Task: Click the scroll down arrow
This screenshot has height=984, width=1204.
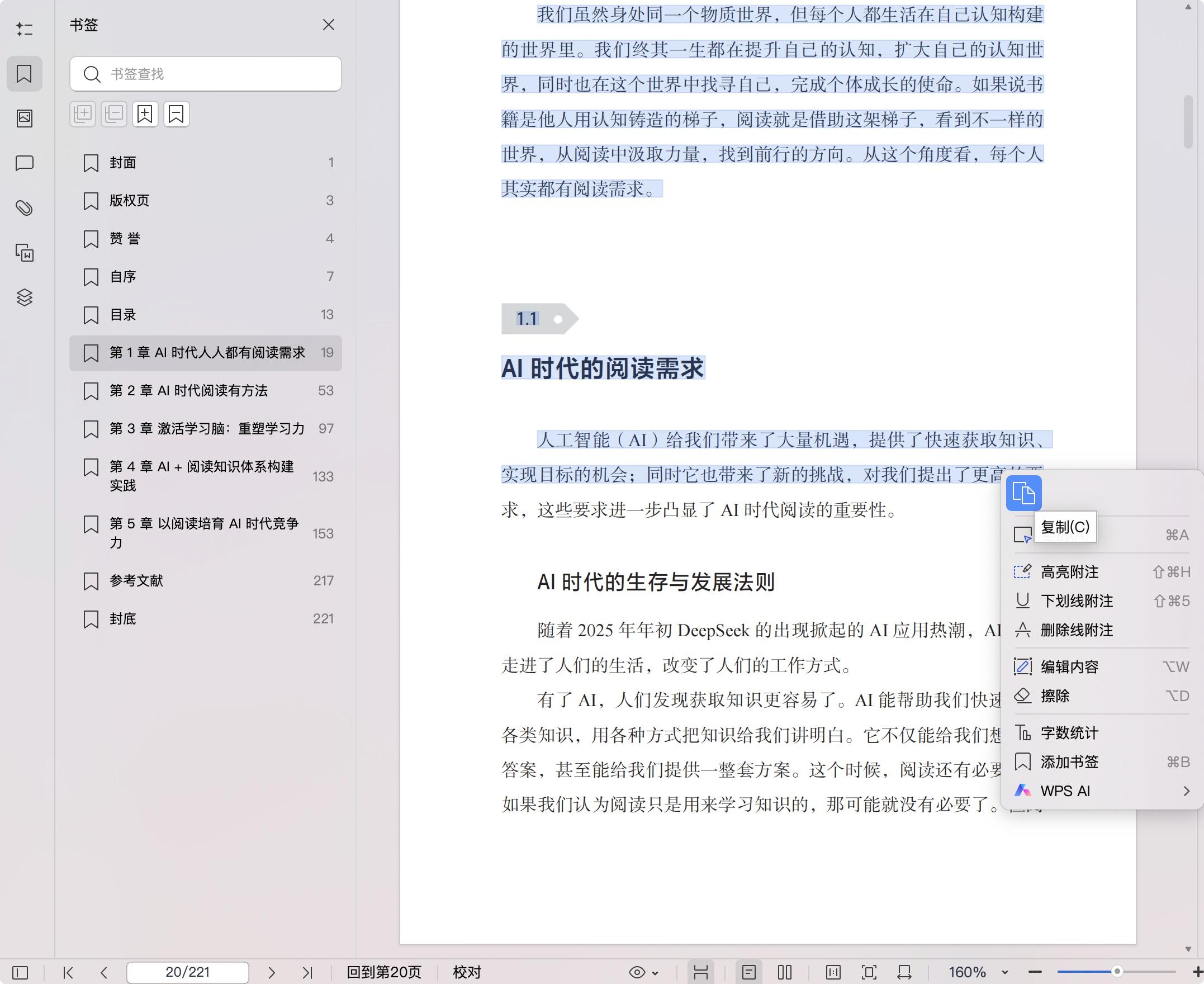Action: 1188,949
